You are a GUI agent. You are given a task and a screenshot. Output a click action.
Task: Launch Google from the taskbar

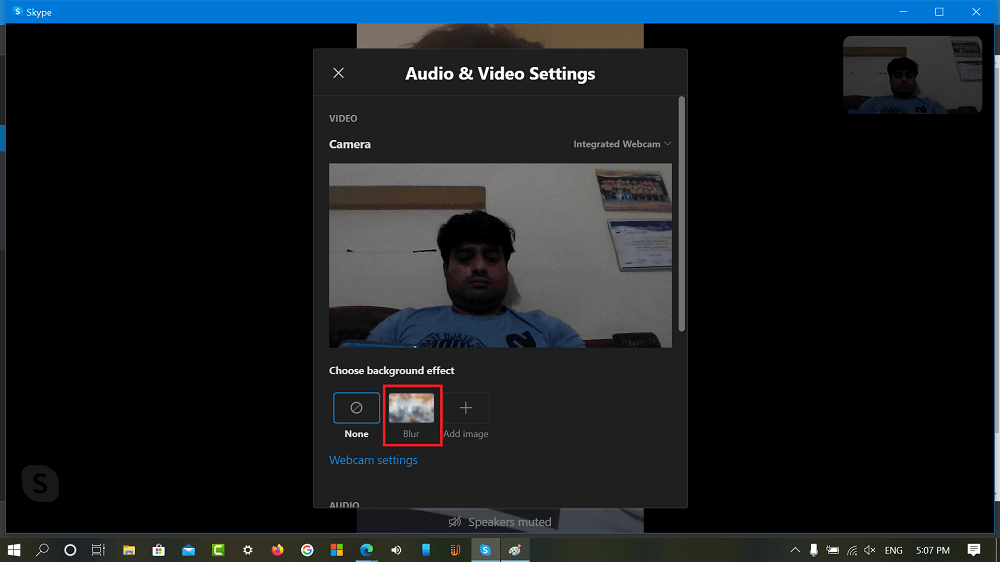coord(307,550)
